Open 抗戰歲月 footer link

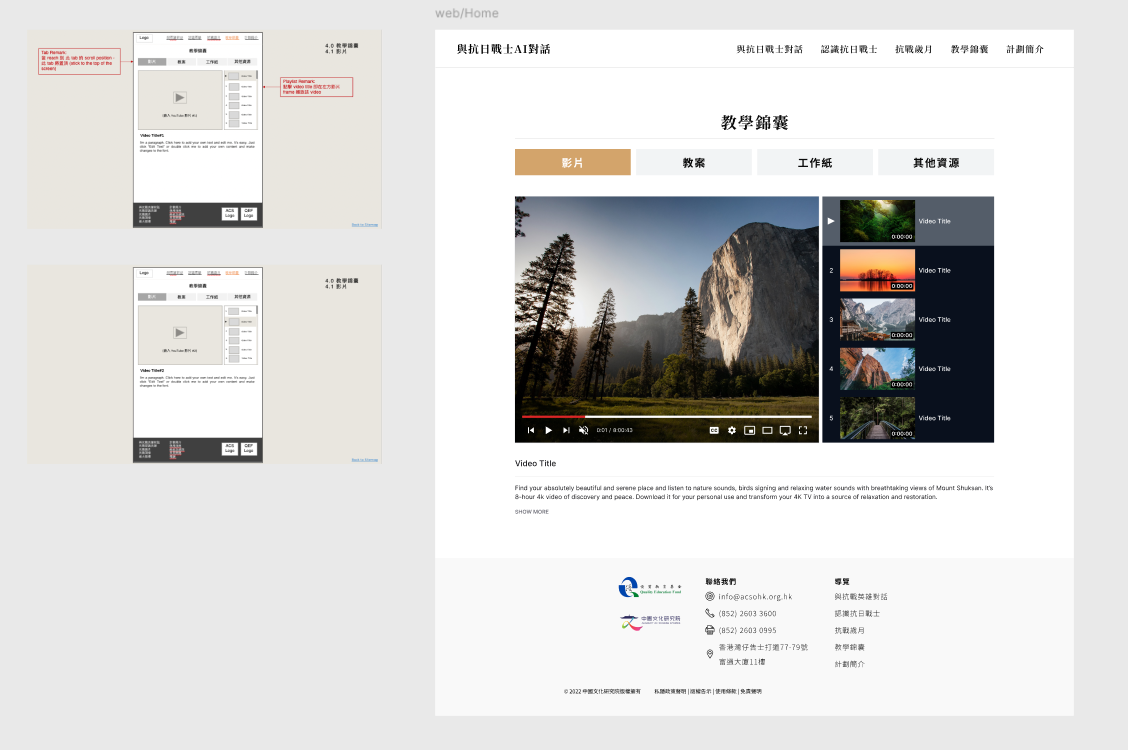tap(850, 631)
